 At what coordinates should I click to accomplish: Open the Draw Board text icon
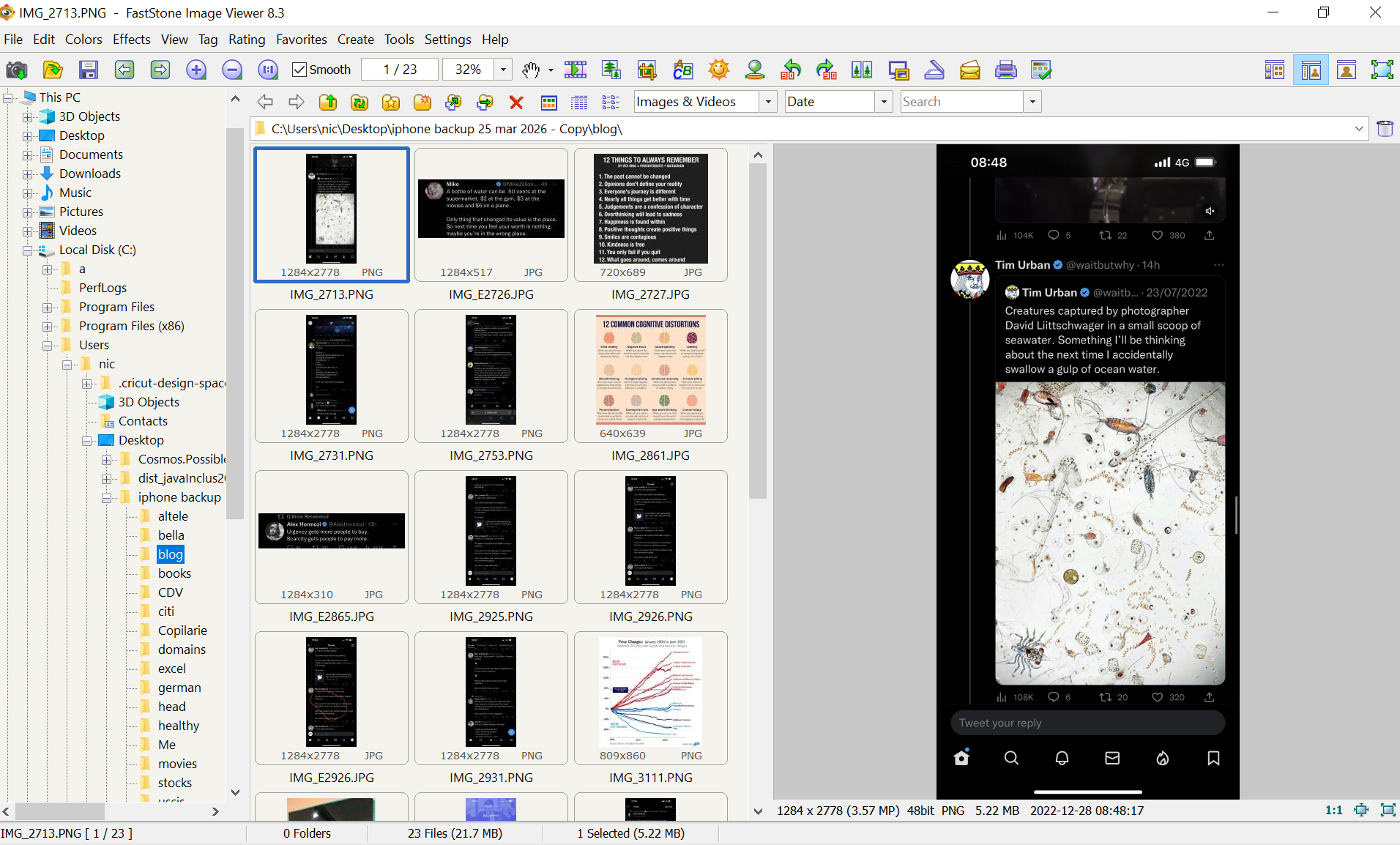pyautogui.click(x=683, y=70)
